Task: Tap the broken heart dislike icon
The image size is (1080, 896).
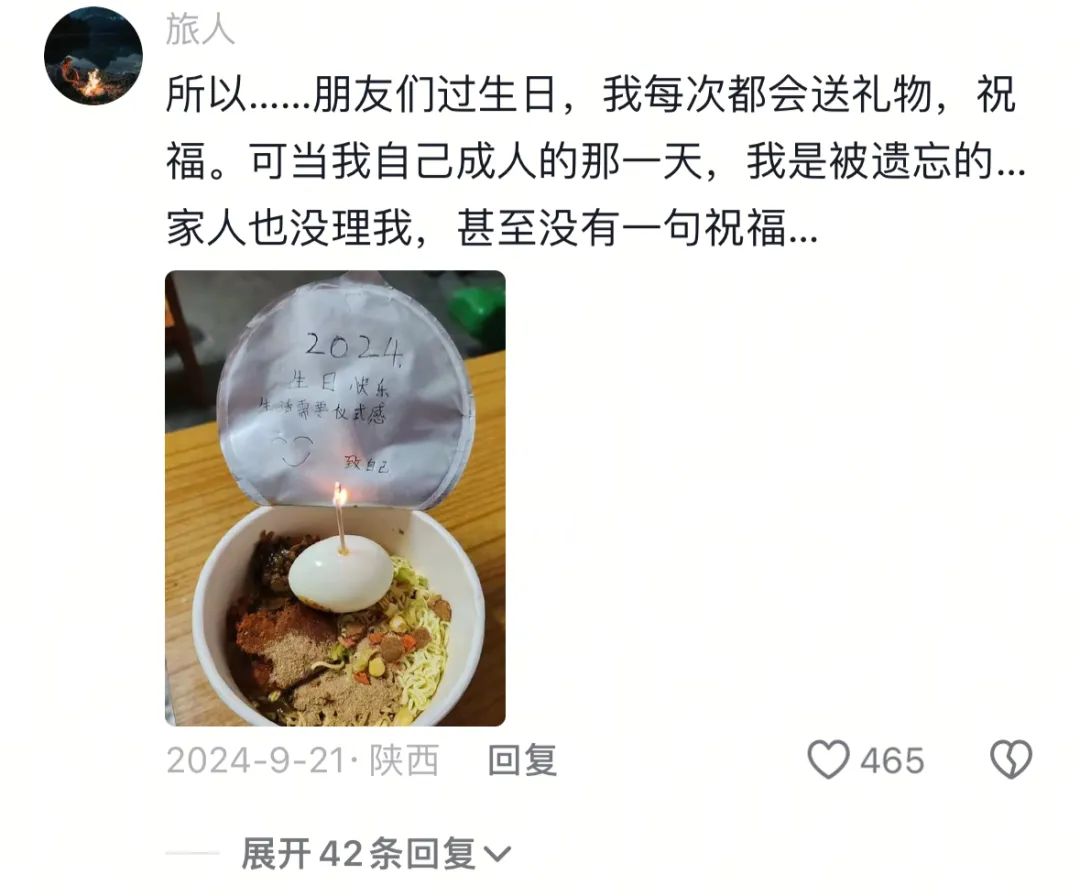Action: [x=1011, y=760]
